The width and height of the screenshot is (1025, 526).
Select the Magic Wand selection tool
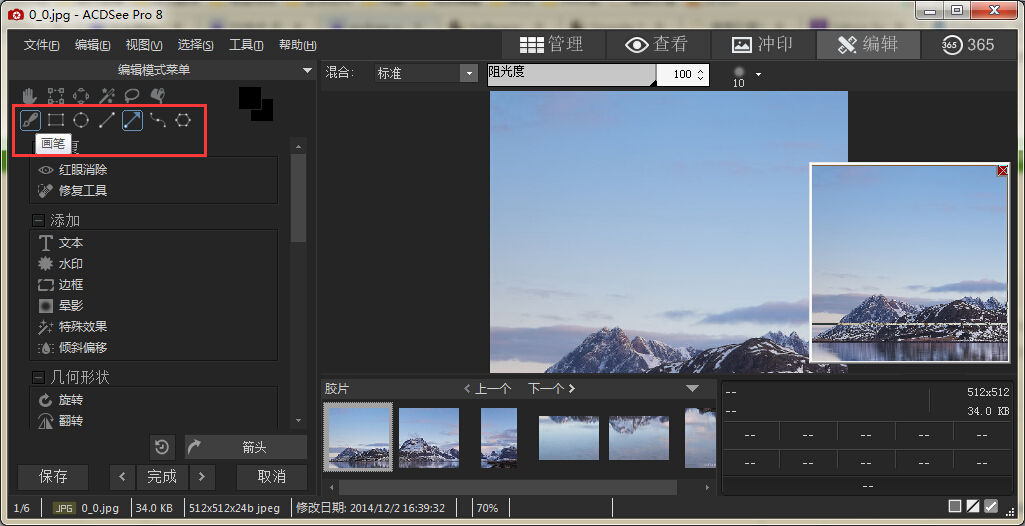coord(106,96)
